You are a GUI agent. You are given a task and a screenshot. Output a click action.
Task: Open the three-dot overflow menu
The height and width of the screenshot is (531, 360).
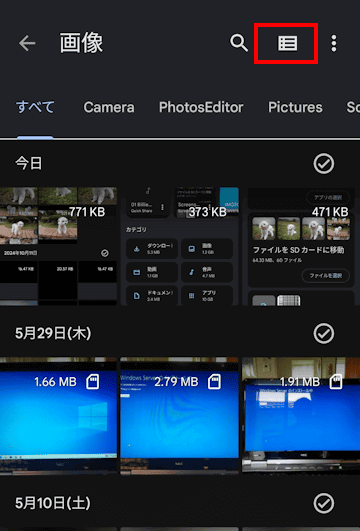click(334, 43)
